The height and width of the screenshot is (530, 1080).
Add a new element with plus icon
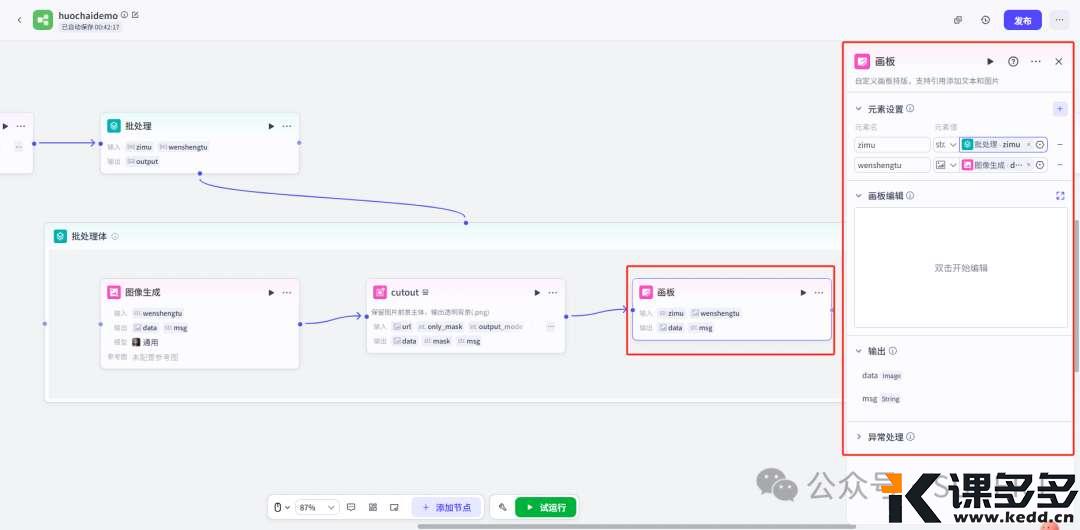(1059, 109)
